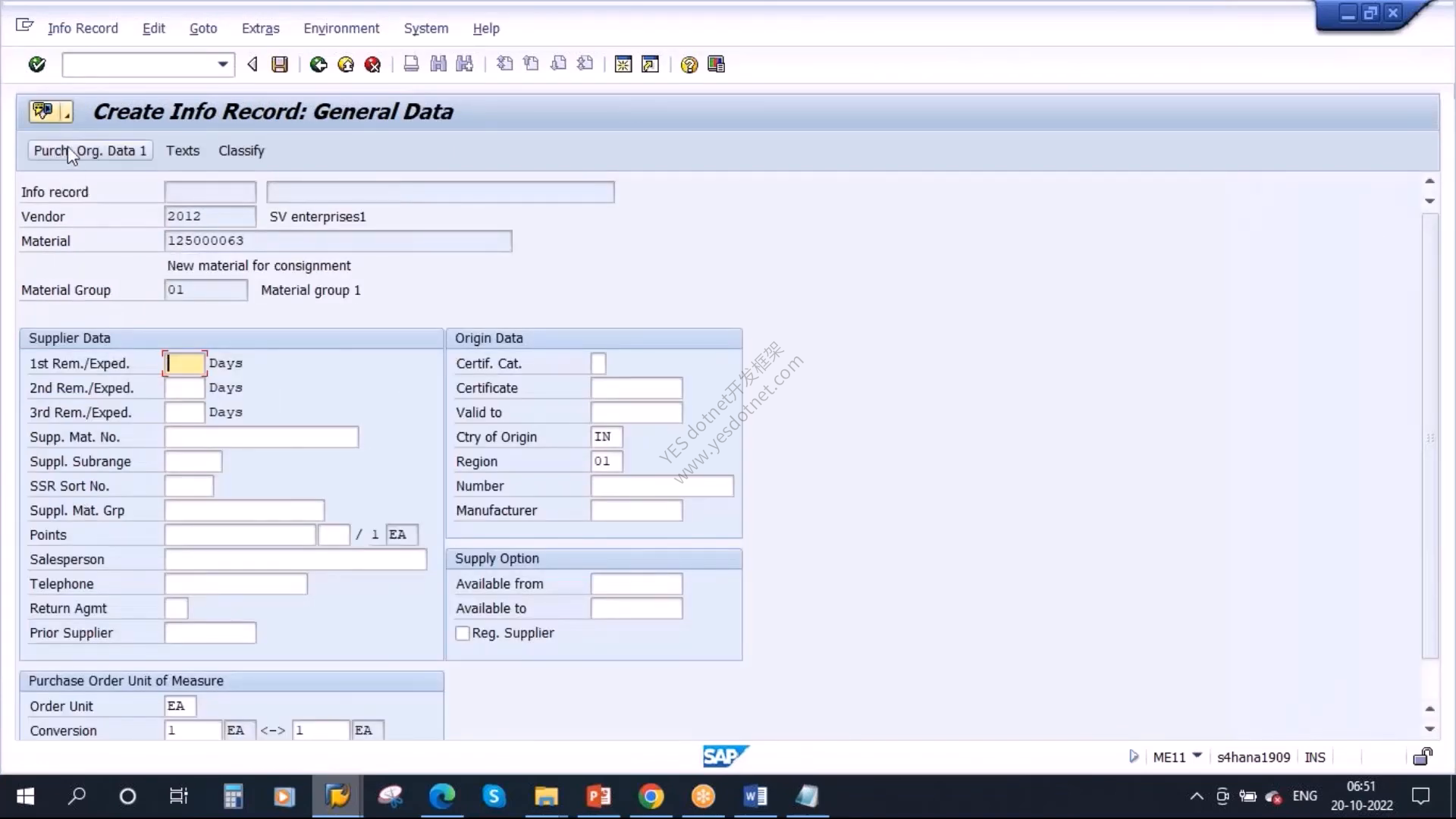Click the 1st Rem./Exped. days field
1456x819 pixels.
tap(184, 363)
